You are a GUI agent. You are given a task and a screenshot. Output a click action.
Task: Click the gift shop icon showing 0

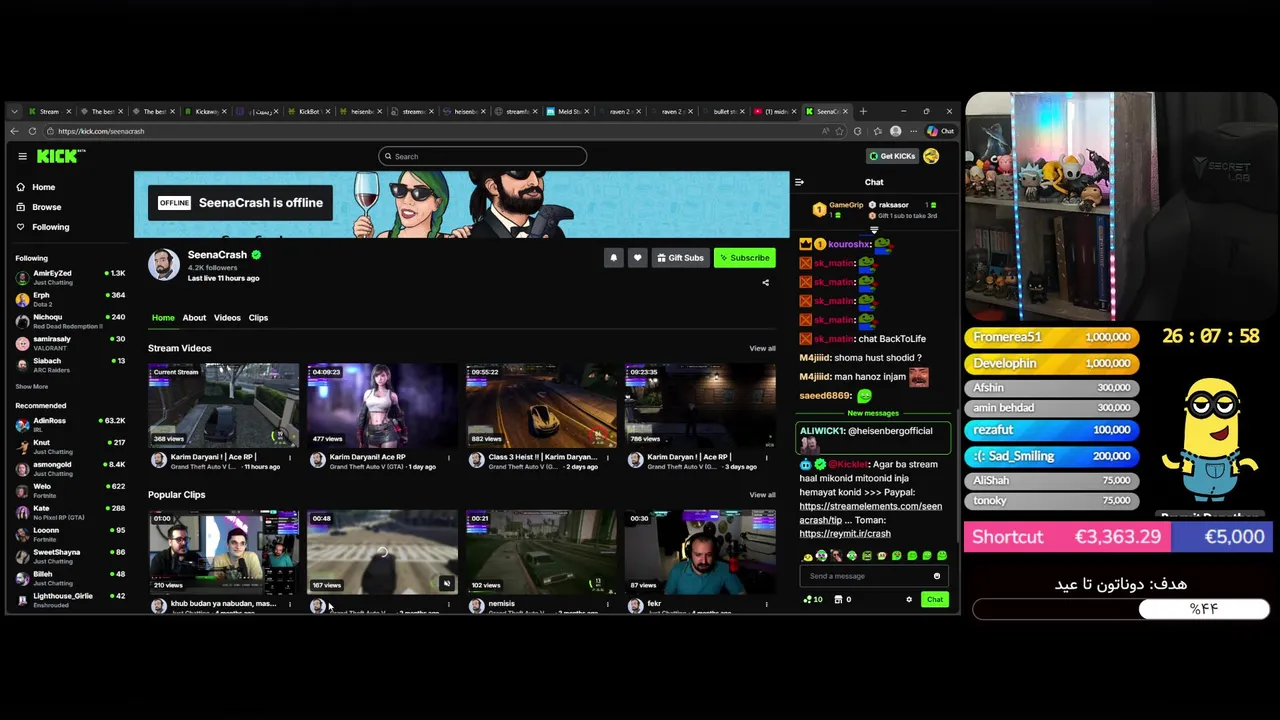[x=842, y=600]
